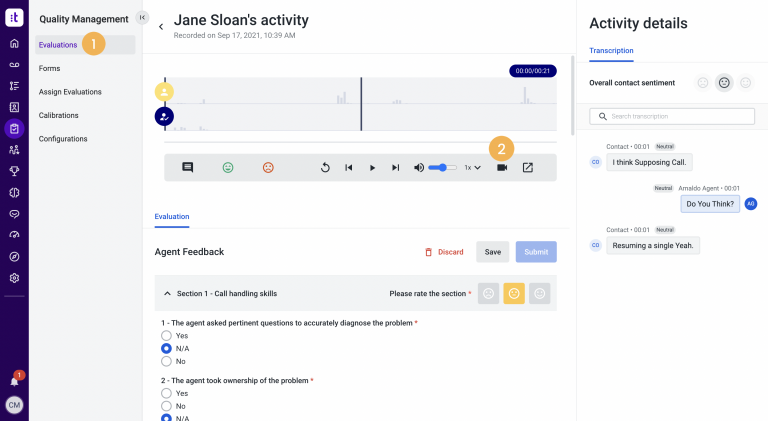The height and width of the screenshot is (421, 768).
Task: Click the red sad face marker icon
Action: pos(268,168)
